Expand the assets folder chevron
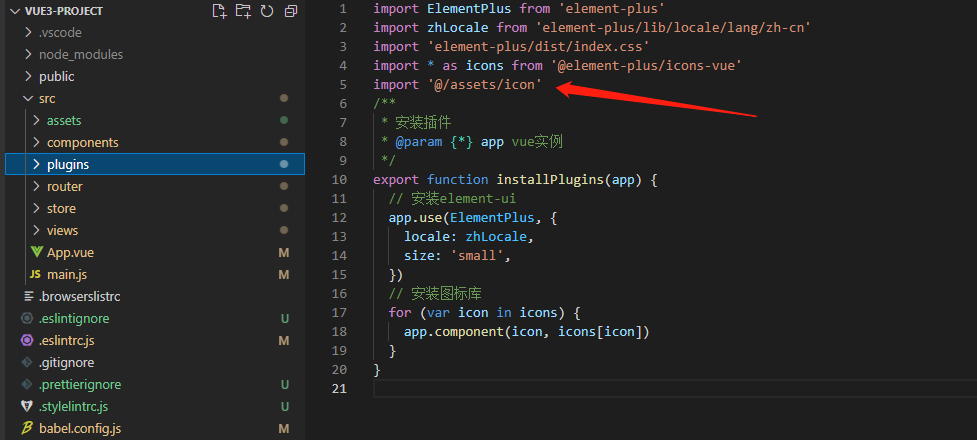Screen dimensions: 977x440 click(36, 120)
